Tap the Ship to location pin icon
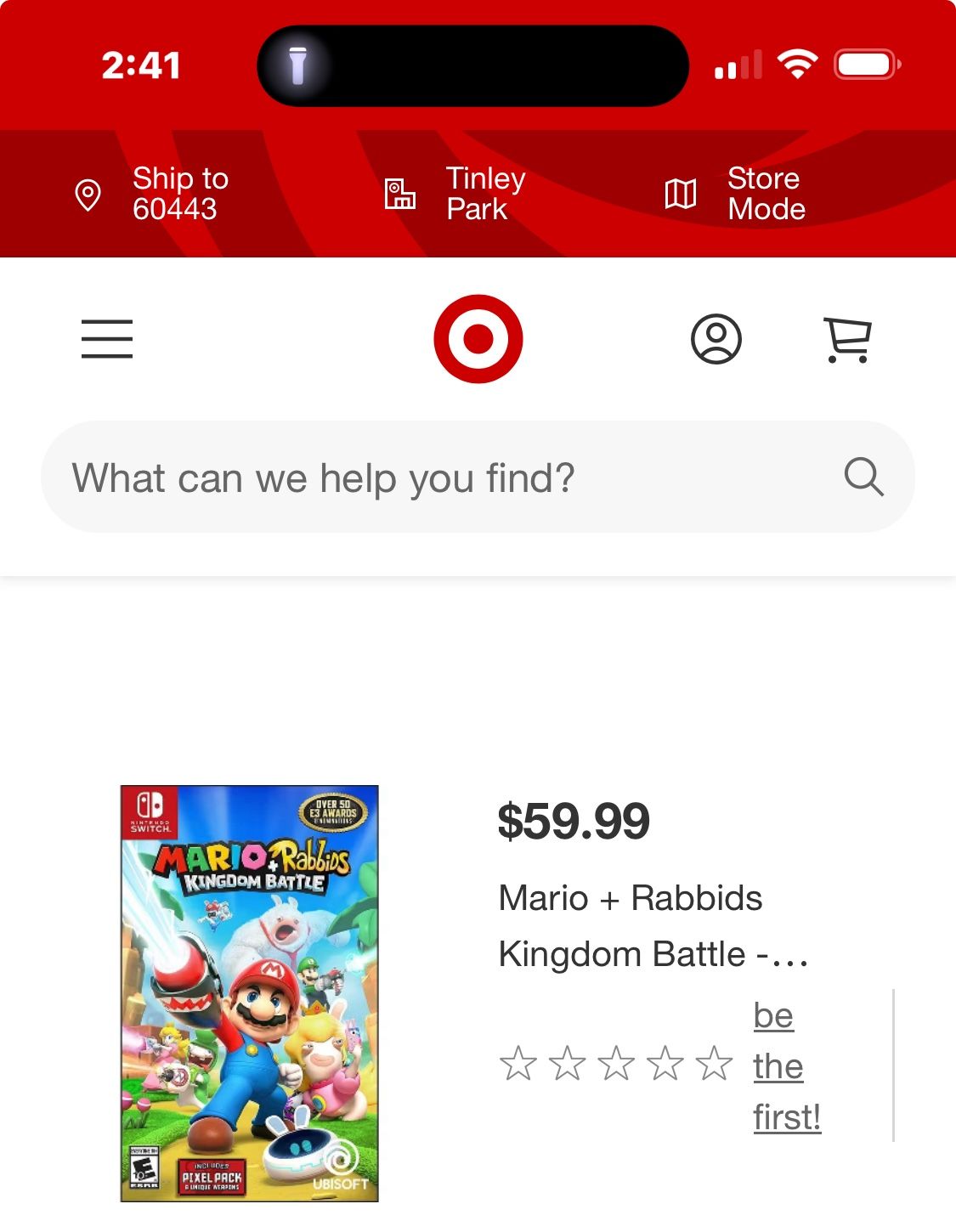Viewport: 956px width, 1232px height. click(x=86, y=194)
